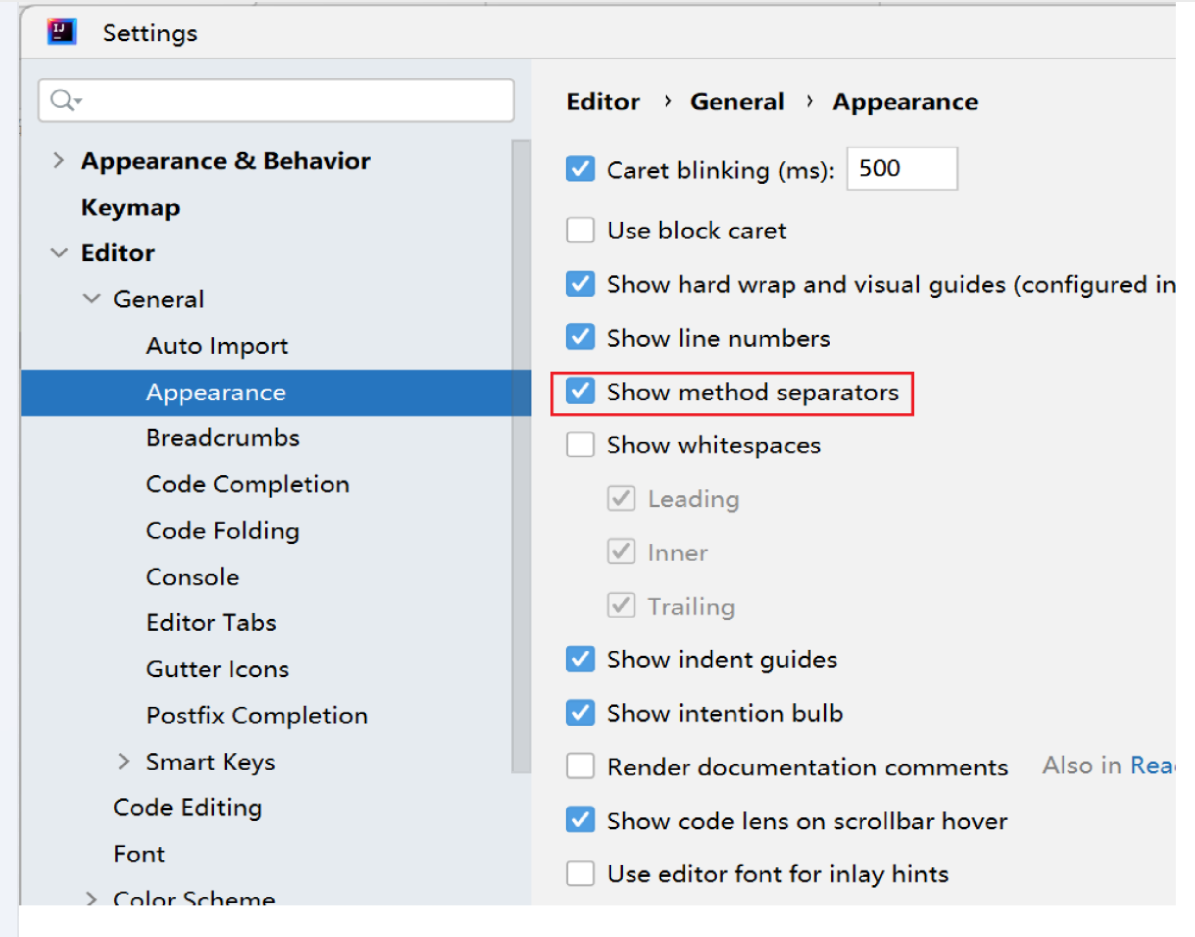Uncheck Show method separators
This screenshot has width=1195, height=937.
click(580, 392)
